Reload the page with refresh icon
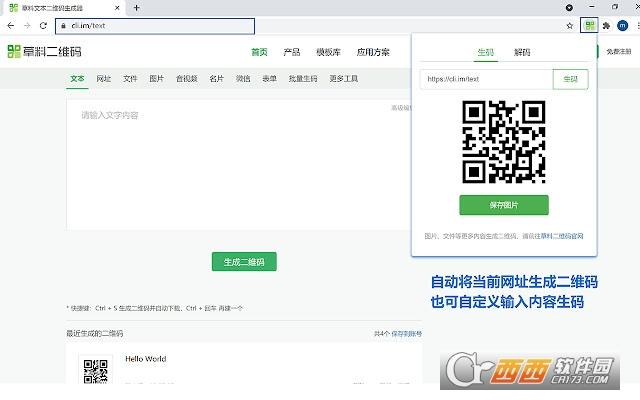 [x=43, y=26]
